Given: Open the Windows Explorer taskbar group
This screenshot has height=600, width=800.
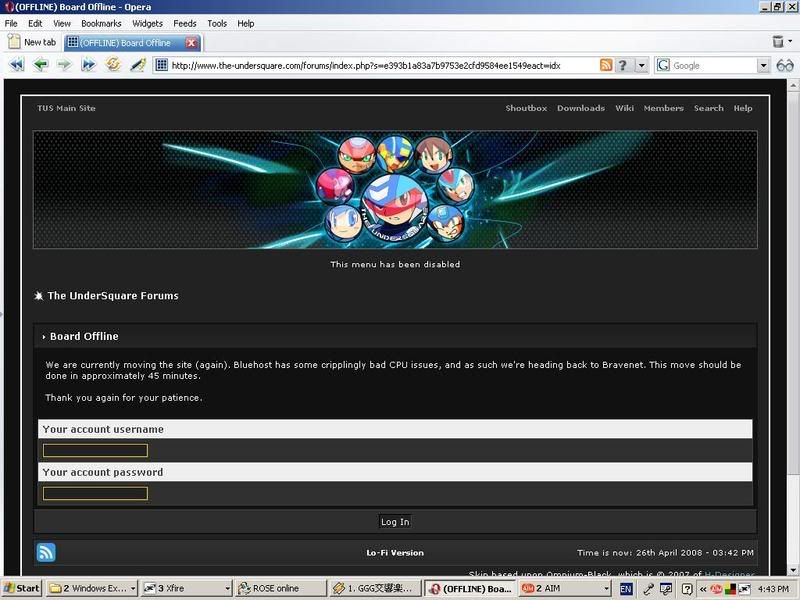Looking at the screenshot, I should coord(92,588).
